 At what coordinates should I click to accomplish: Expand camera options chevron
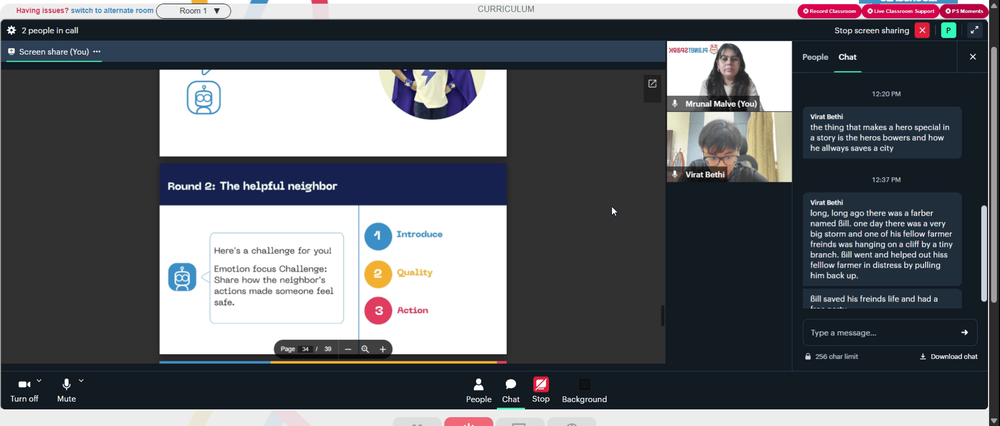click(x=39, y=381)
